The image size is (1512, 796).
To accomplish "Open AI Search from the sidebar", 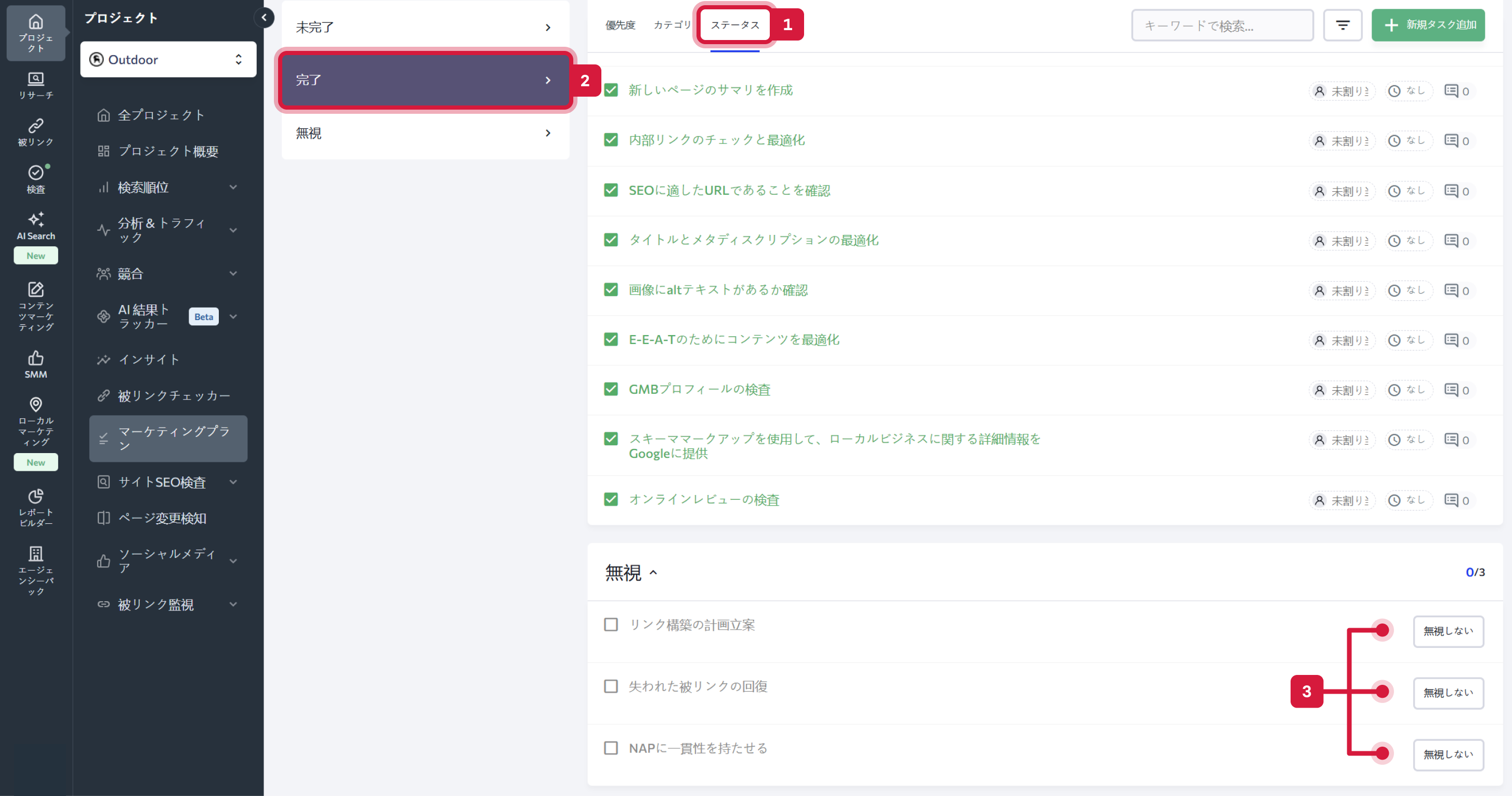I will click(x=35, y=226).
